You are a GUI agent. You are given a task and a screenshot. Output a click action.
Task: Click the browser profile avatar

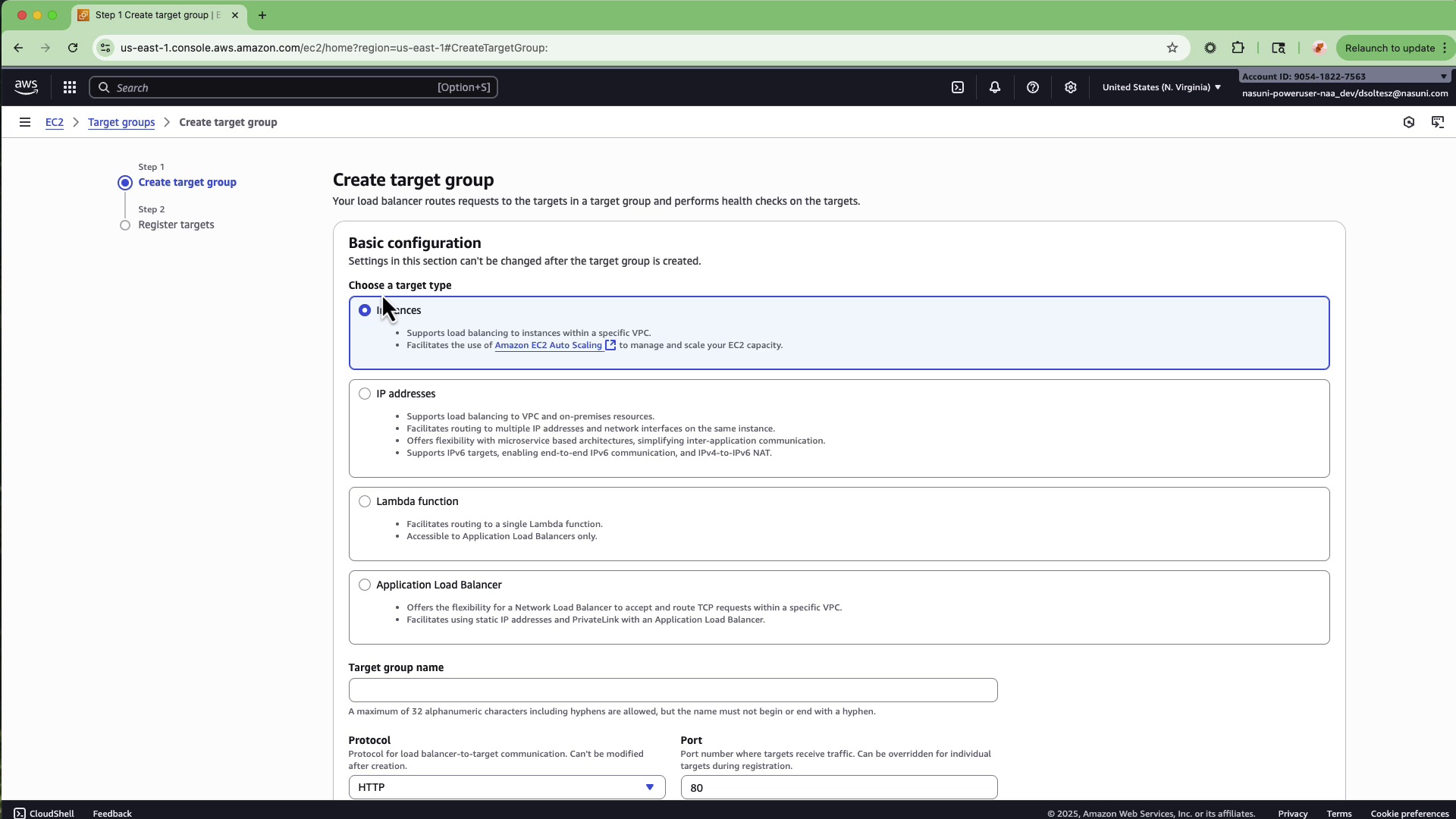click(1318, 48)
